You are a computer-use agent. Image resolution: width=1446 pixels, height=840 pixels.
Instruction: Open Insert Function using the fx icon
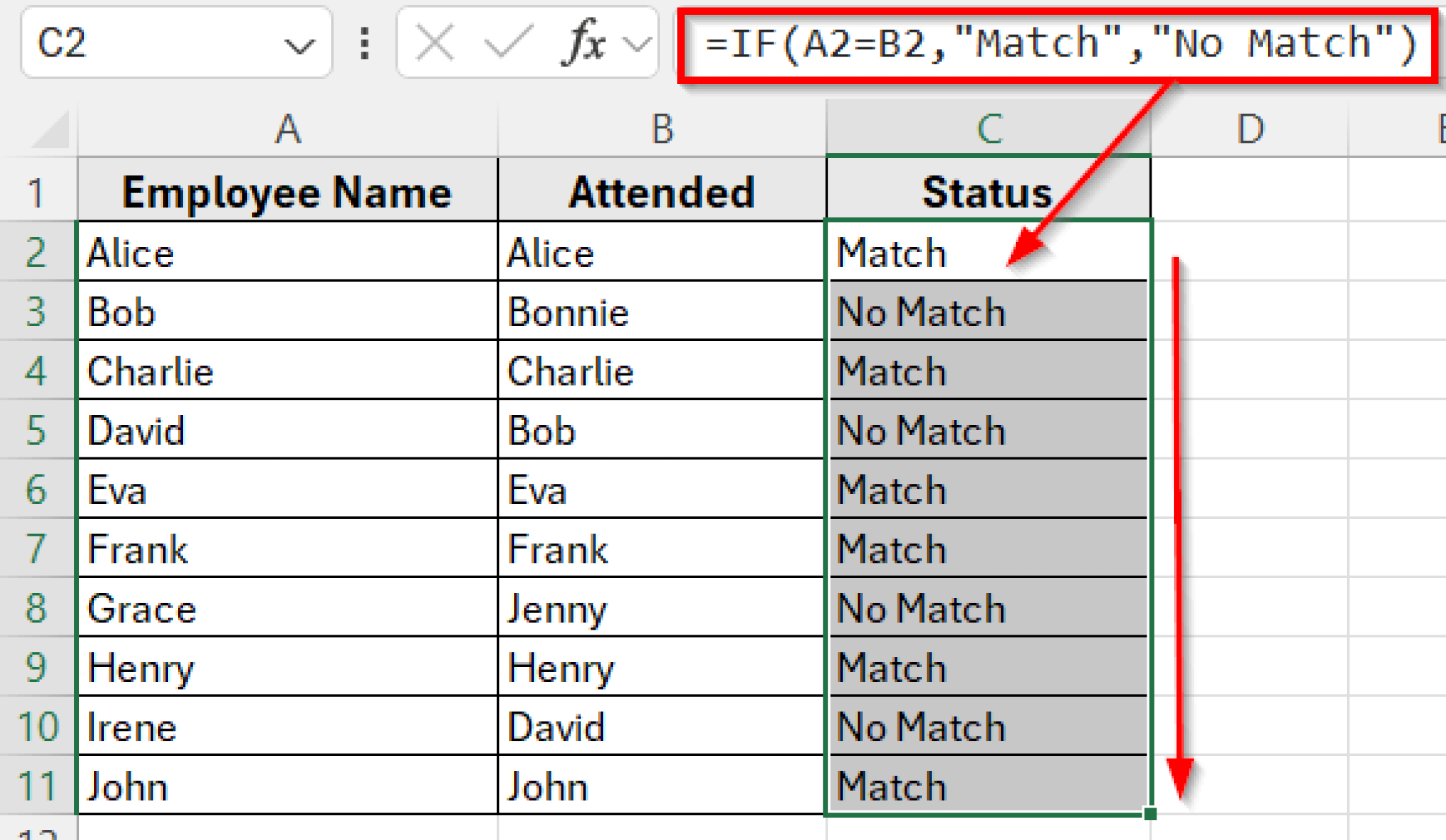[x=588, y=44]
